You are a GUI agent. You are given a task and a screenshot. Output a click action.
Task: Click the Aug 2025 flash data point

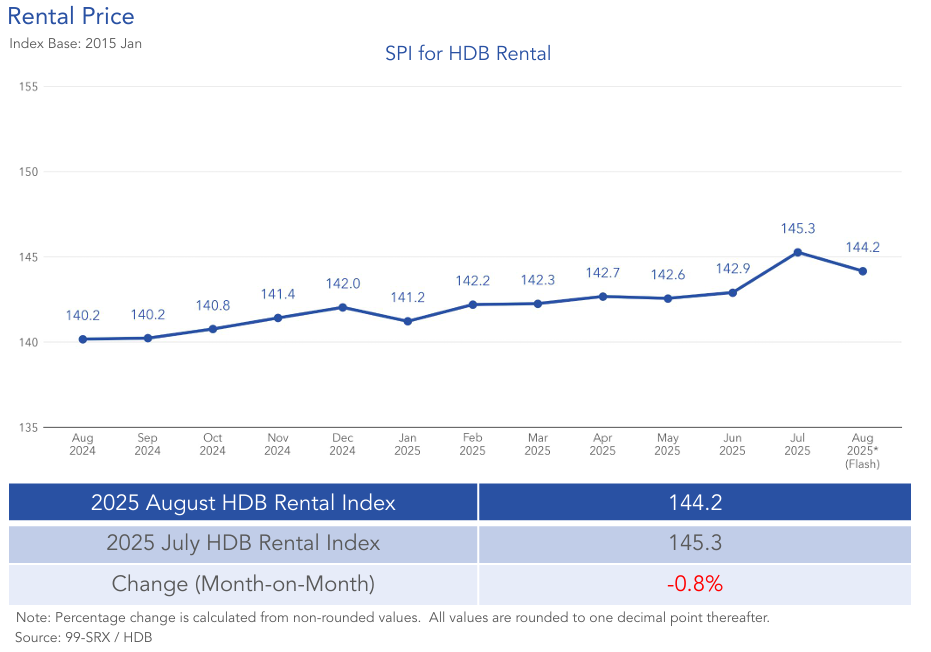point(862,271)
